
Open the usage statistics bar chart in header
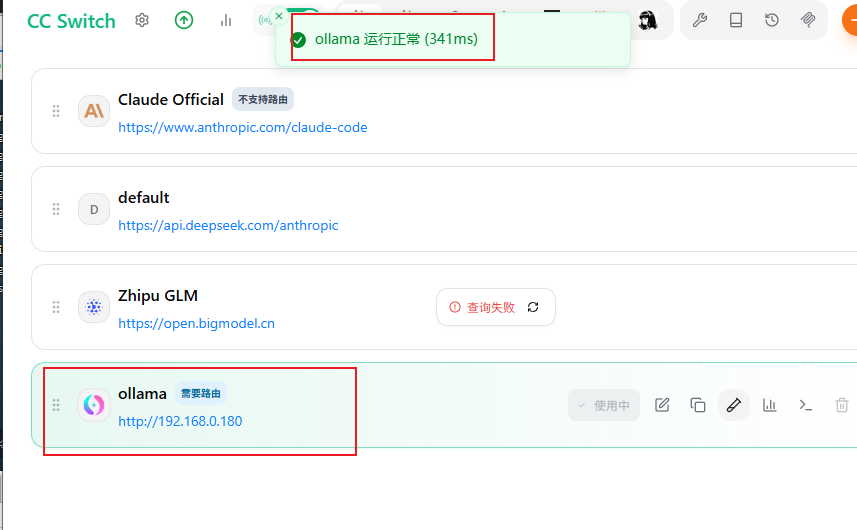pyautogui.click(x=226, y=21)
